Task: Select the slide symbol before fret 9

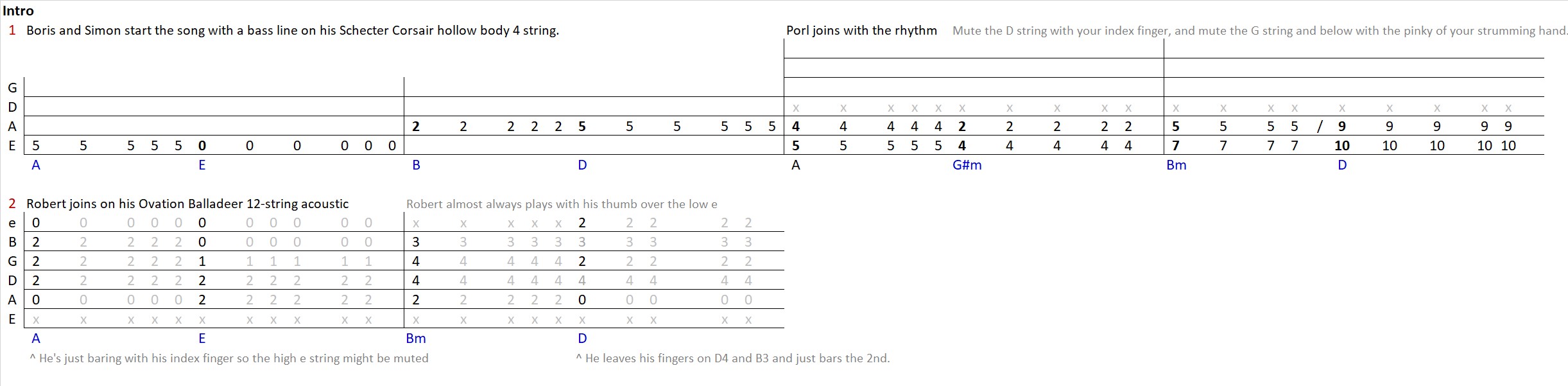Action: point(1320,127)
